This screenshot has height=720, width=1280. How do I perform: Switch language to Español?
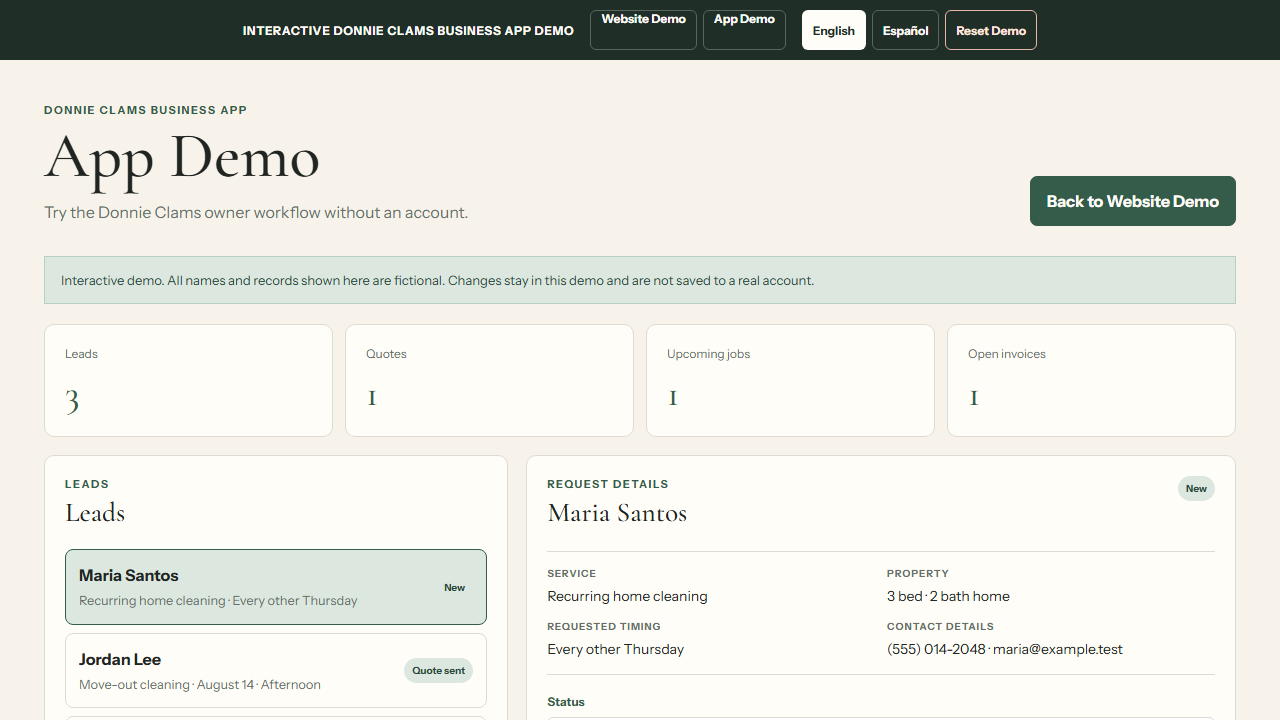pos(906,30)
